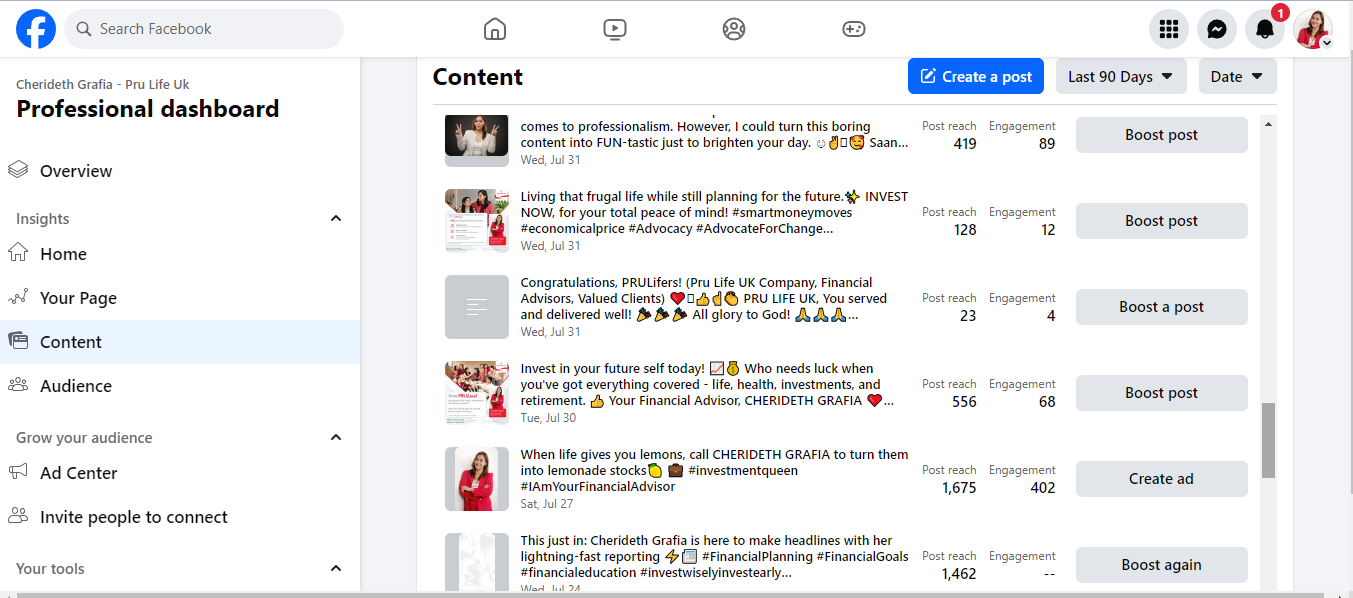Viewport: 1353px width, 598px height.
Task: Click the search magnifier icon
Action: coord(84,29)
